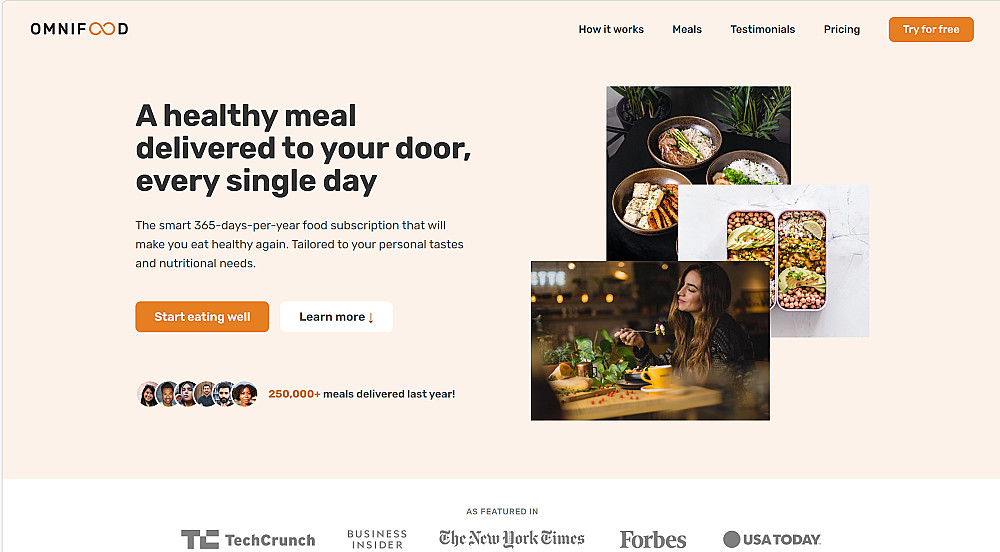Click The New York Times logo
The image size is (1000, 552).
[x=511, y=539]
